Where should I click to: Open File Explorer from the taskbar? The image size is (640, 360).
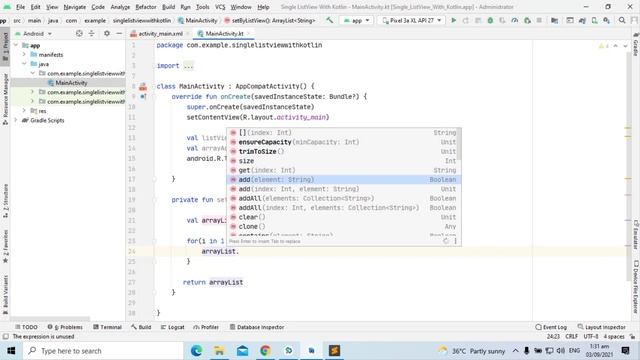point(219,351)
